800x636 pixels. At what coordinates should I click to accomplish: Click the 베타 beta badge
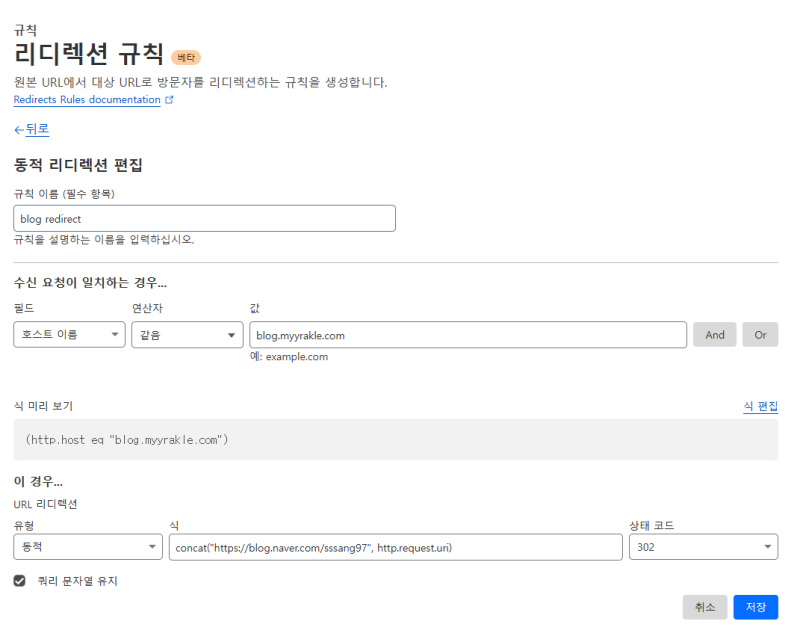[x=186, y=57]
